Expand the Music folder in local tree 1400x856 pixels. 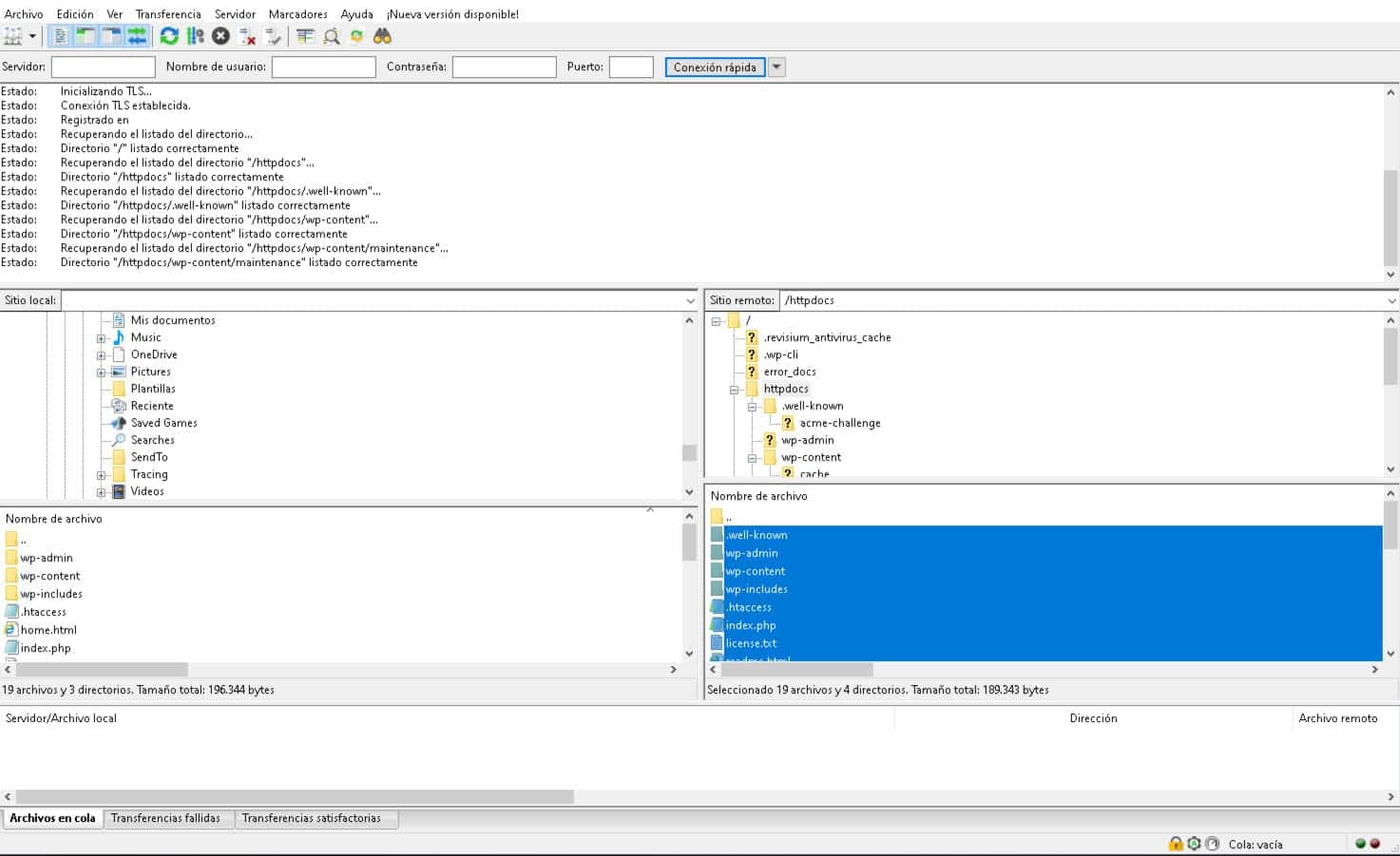coord(101,338)
